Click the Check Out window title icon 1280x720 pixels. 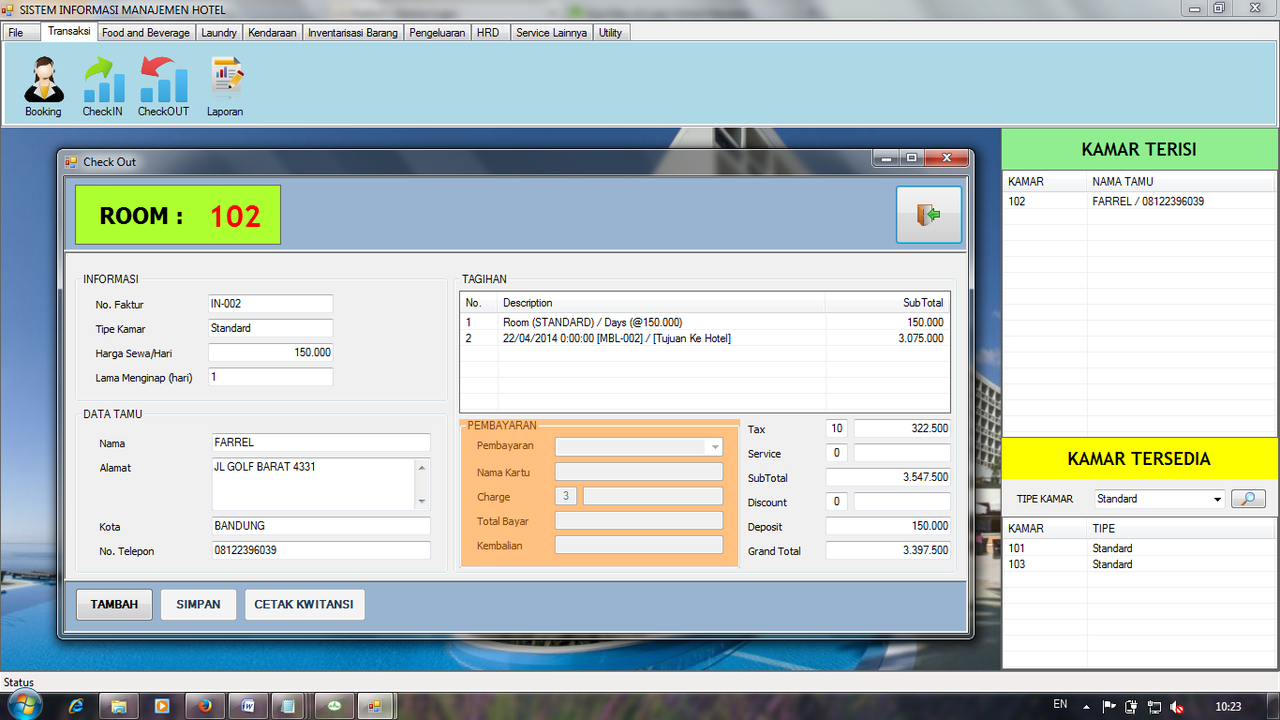(71, 161)
